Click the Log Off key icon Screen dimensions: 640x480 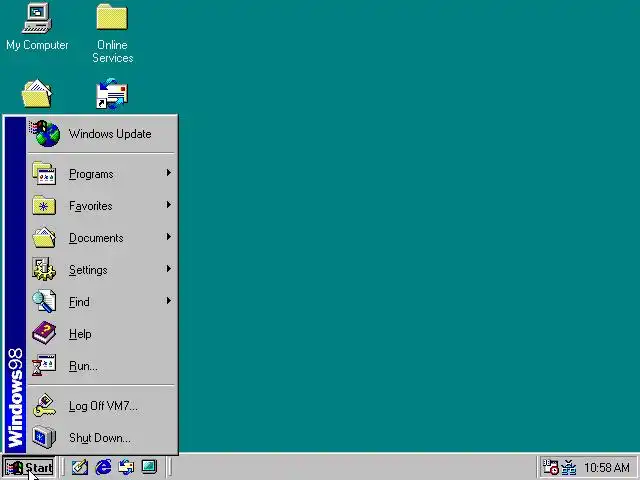[x=44, y=405]
